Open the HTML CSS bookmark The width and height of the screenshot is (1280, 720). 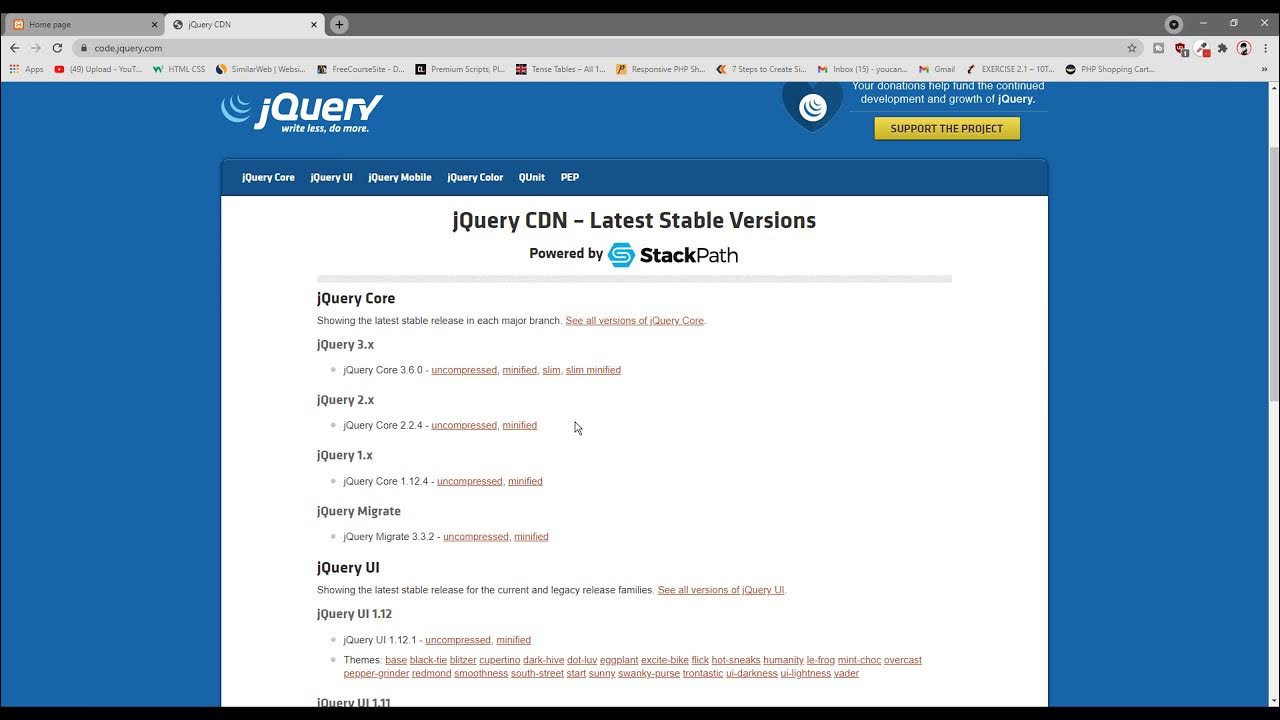pyautogui.click(x=179, y=69)
